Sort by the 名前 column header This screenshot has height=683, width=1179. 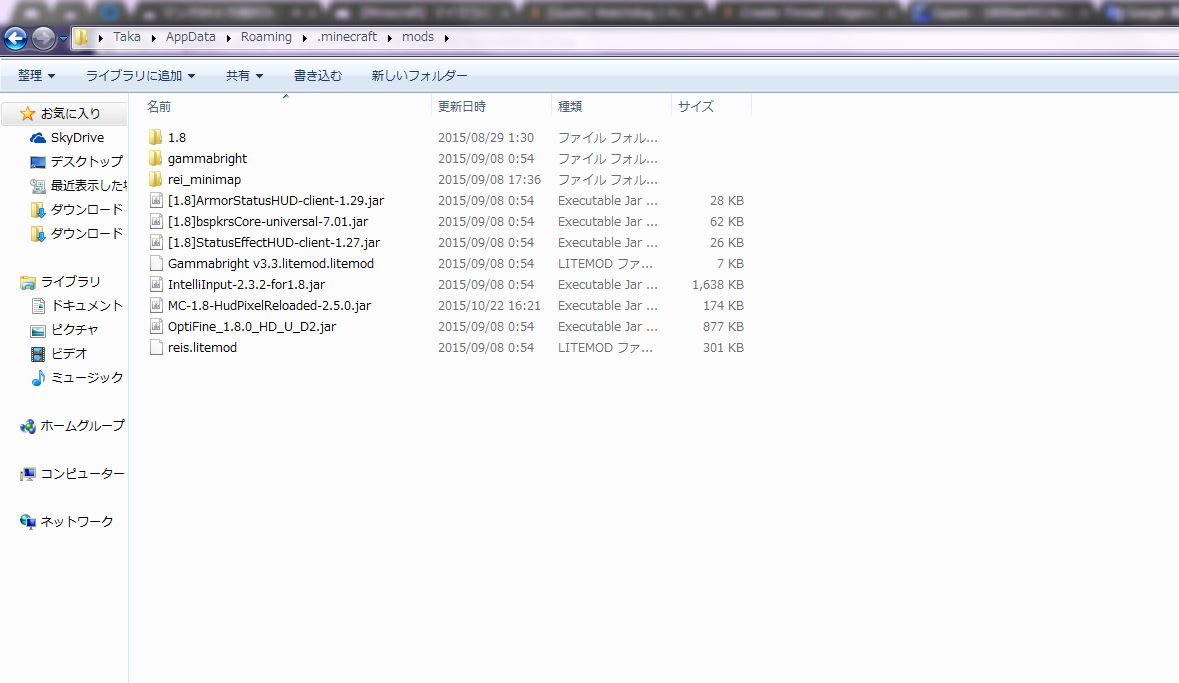pyautogui.click(x=286, y=107)
